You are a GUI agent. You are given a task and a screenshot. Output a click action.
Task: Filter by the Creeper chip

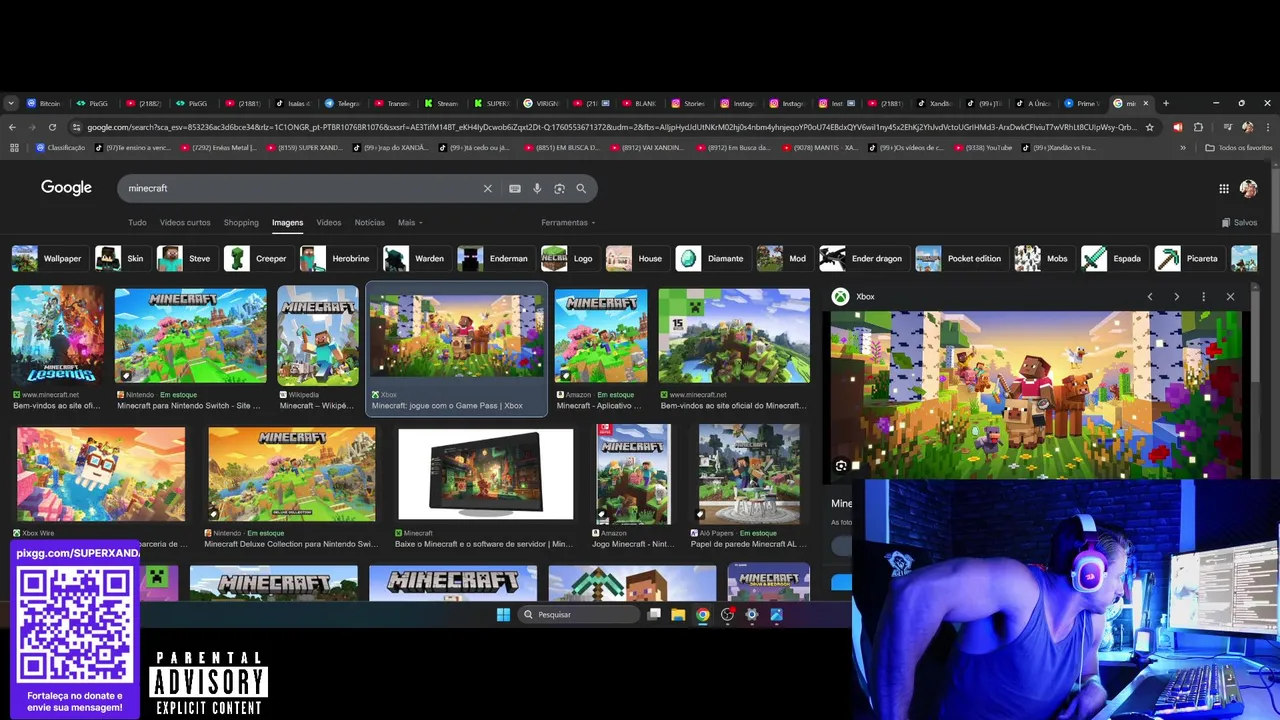(x=257, y=259)
